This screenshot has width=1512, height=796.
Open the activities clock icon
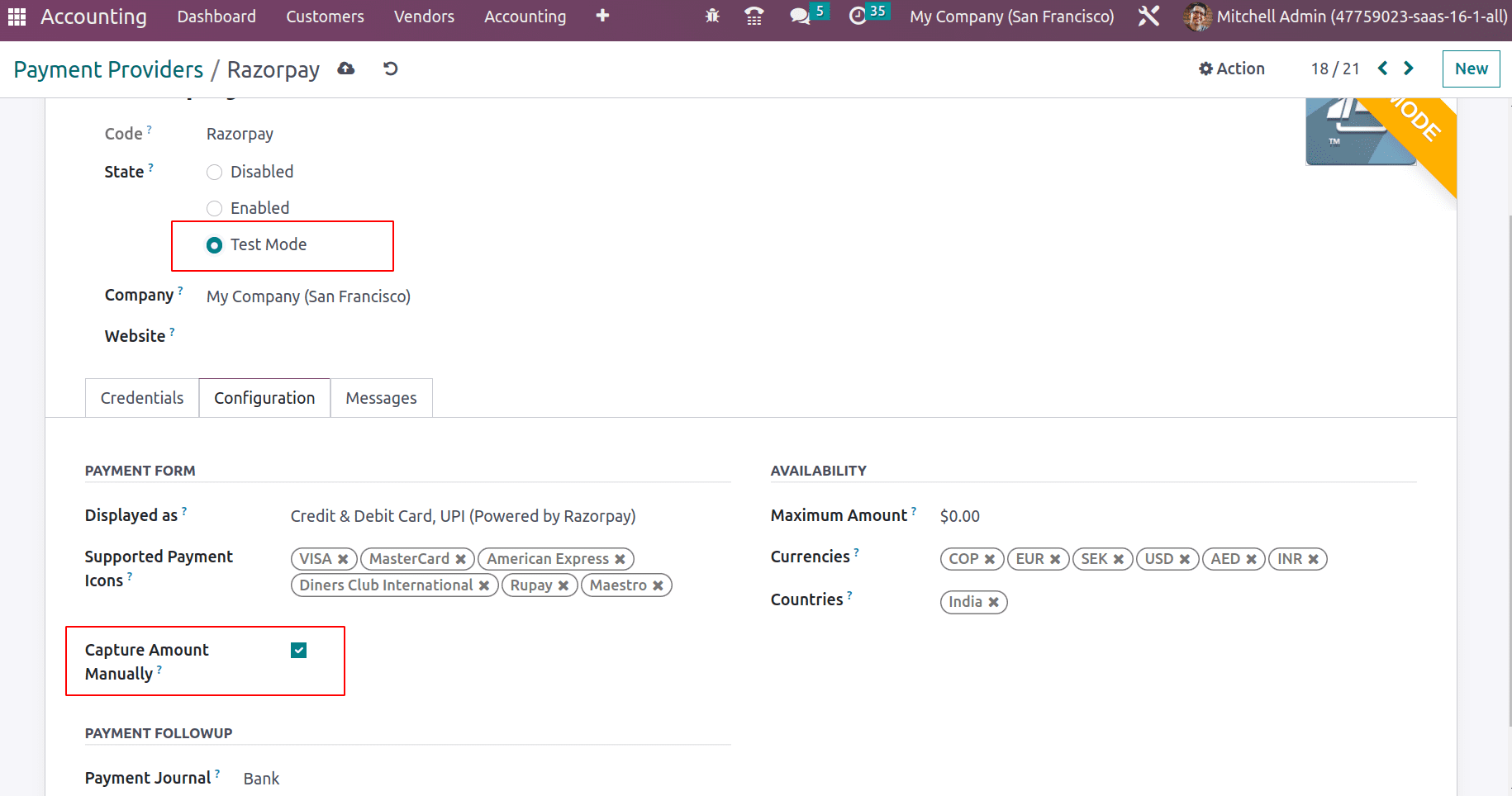click(858, 16)
